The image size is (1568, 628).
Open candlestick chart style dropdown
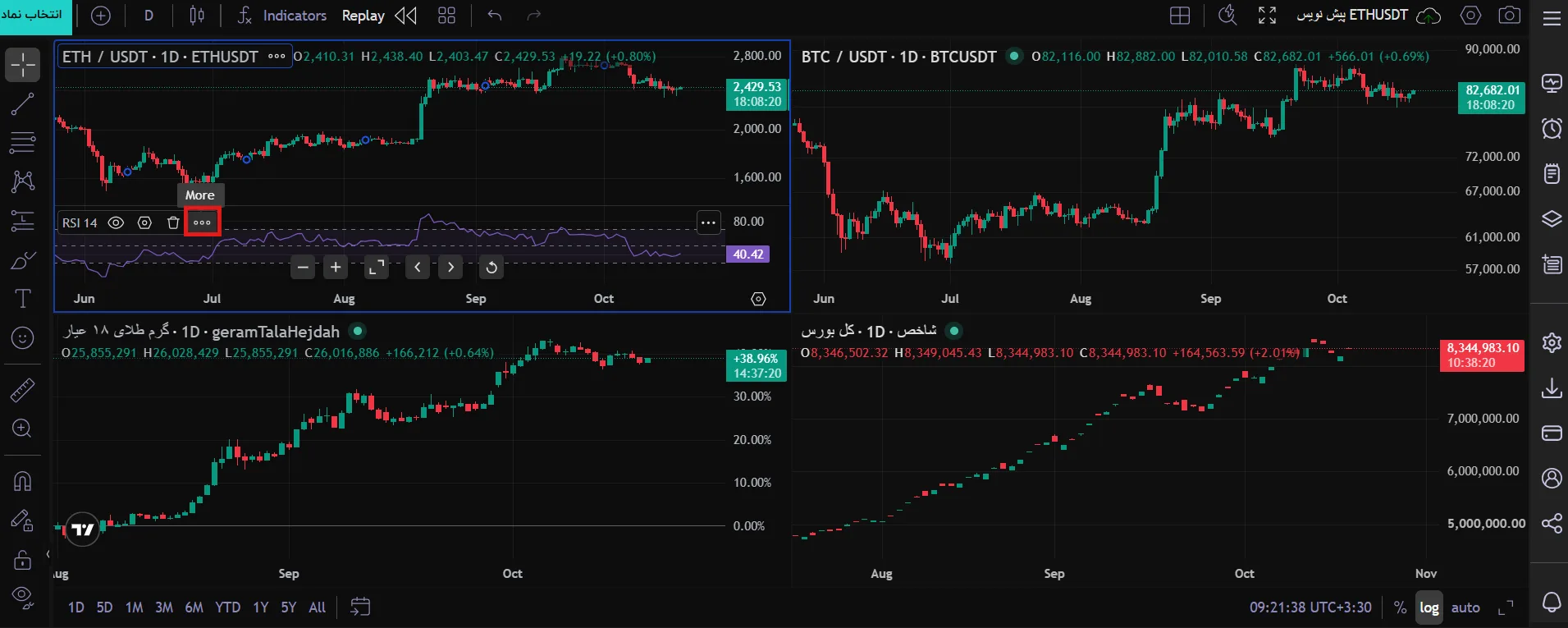197,16
